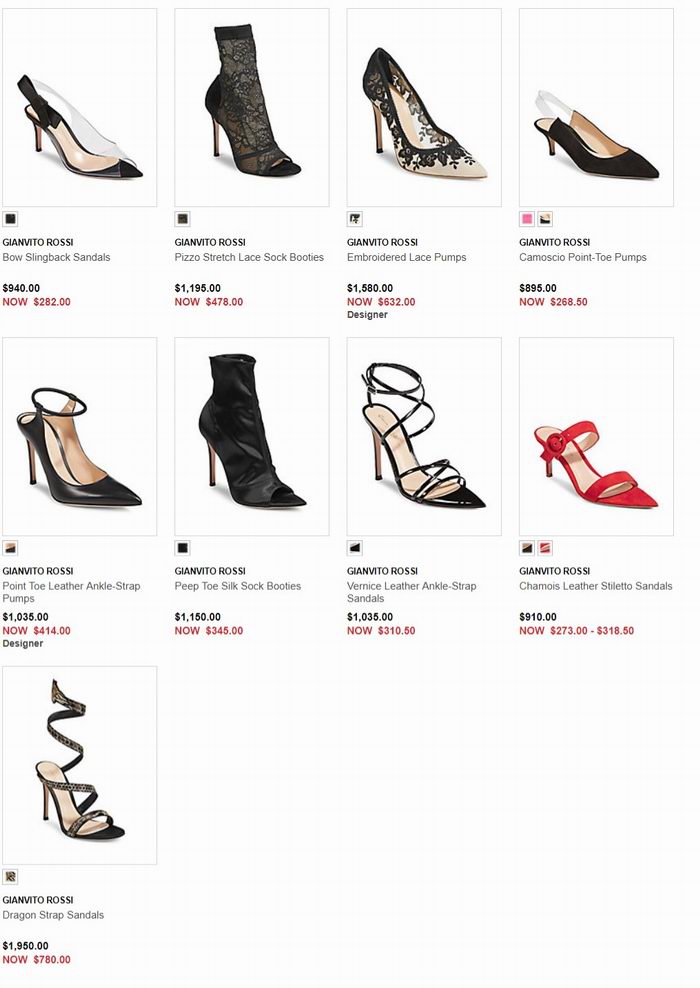Select second swatch for Camoscio Point-Toe Pumps
This screenshot has width=700, height=988.
(x=545, y=219)
